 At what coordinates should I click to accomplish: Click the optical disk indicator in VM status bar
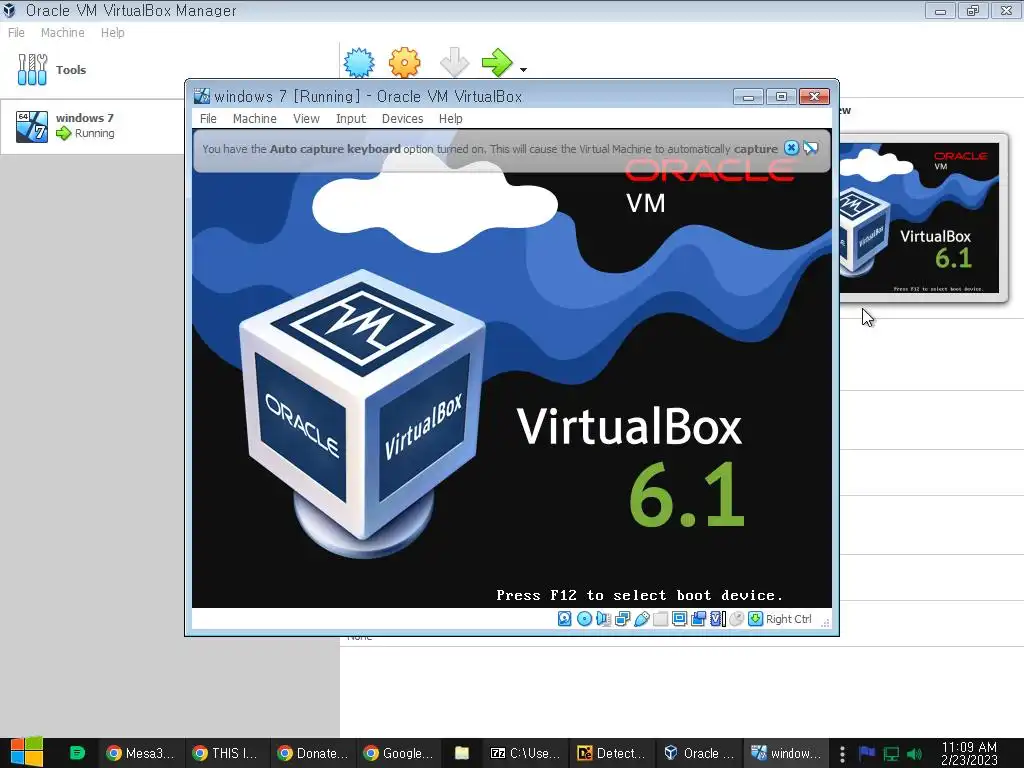click(584, 618)
